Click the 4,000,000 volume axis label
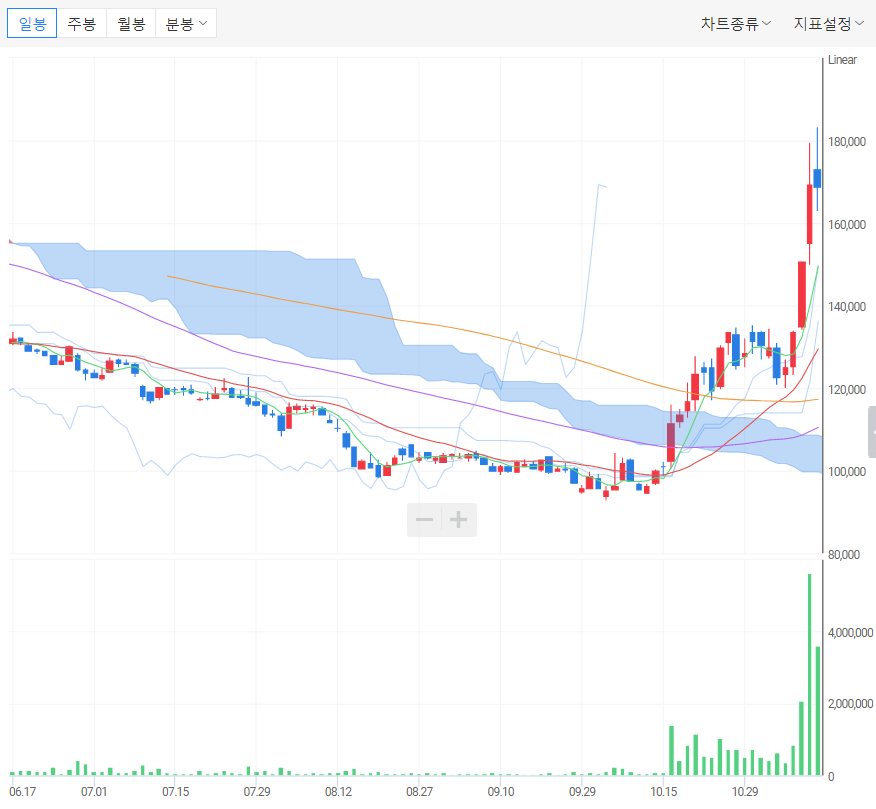 pyautogui.click(x=850, y=632)
